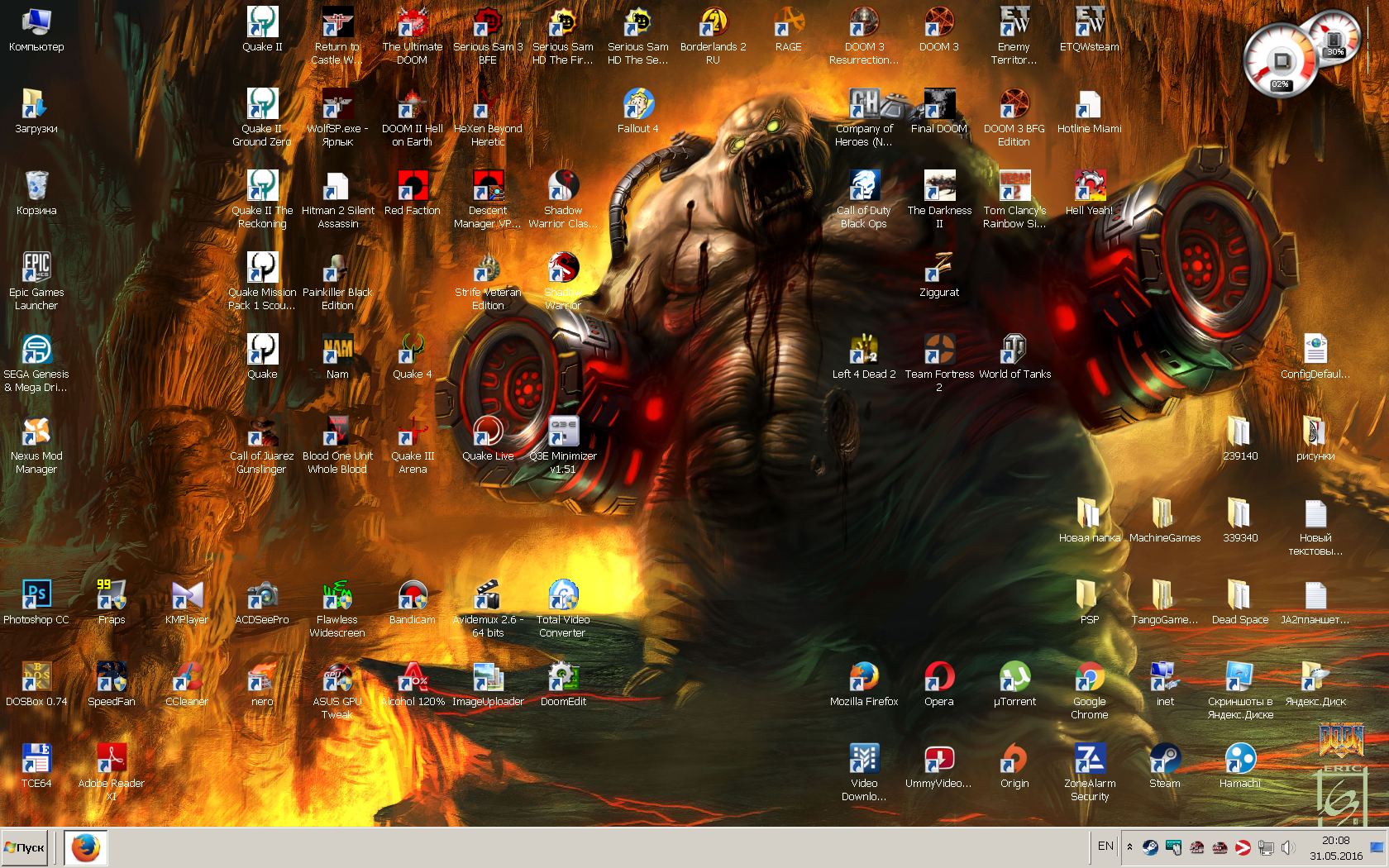The image size is (1389, 868).
Task: Open the Quake II desktop shortcut
Action: point(262,29)
